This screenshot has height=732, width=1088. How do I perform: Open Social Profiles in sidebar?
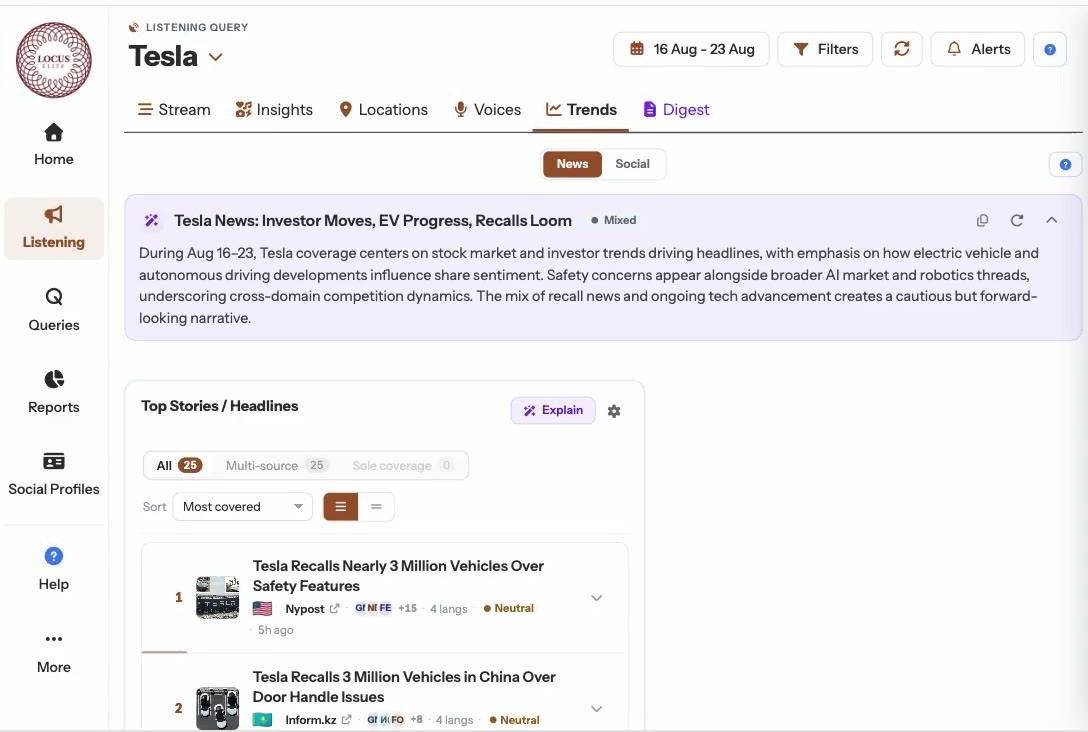[x=53, y=474]
